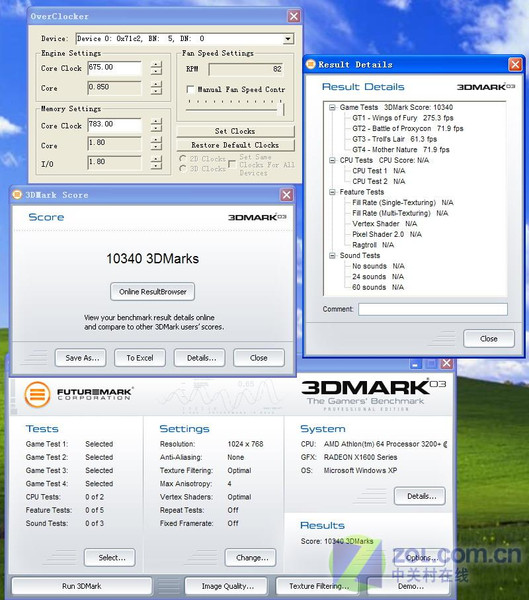Open Texture Filtering options

point(319,586)
